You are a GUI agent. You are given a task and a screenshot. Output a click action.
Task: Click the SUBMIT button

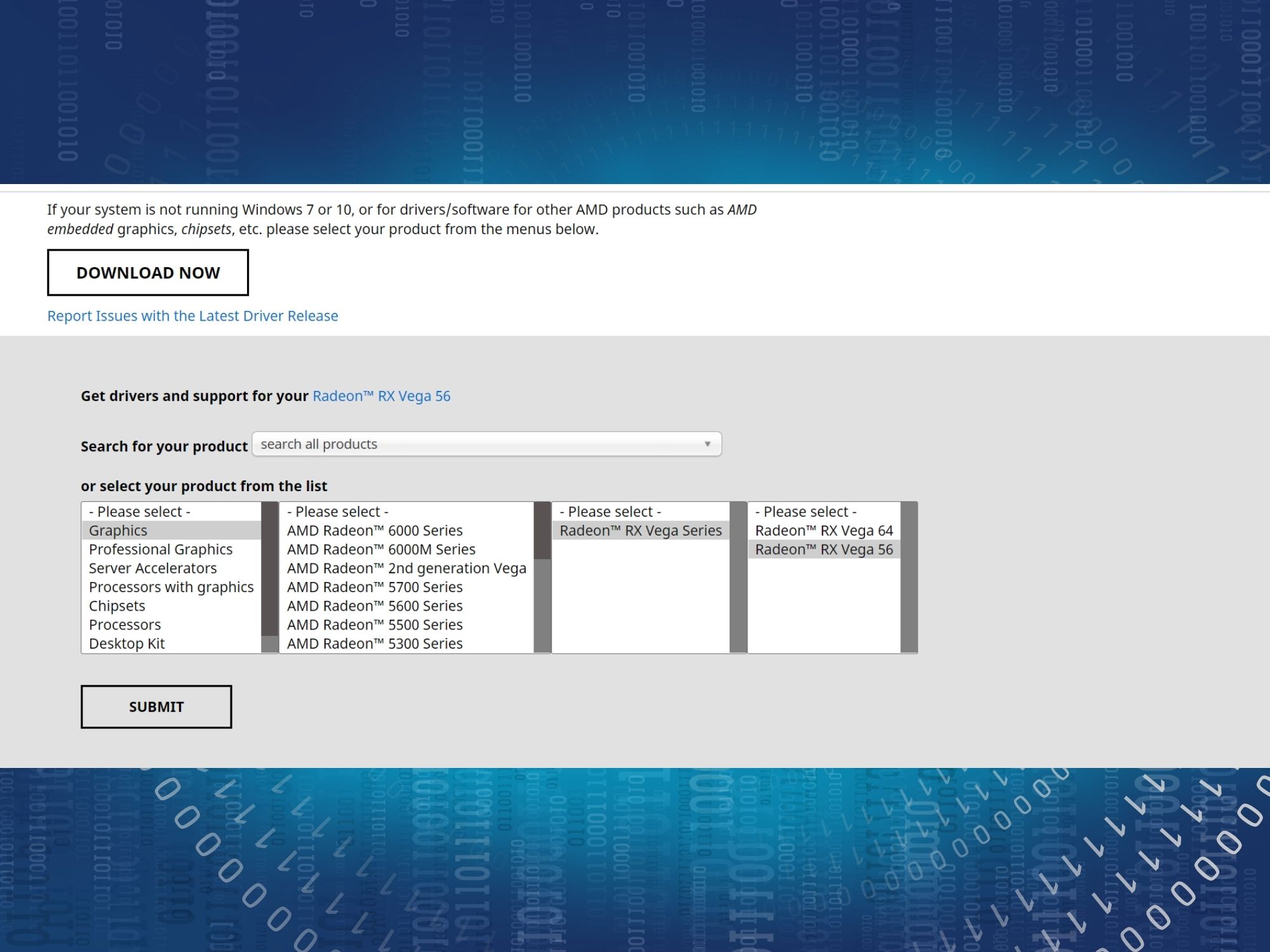coord(156,706)
